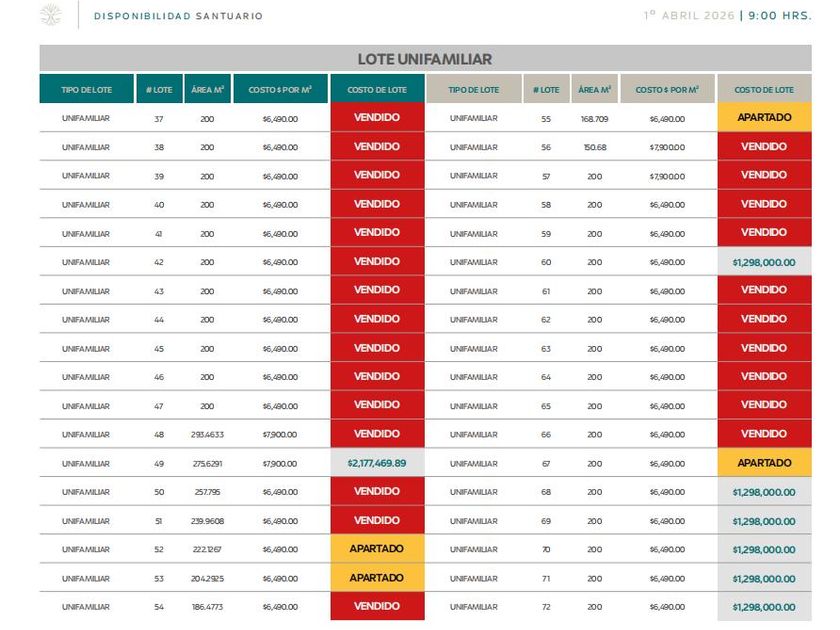Click the right TIPO DE LOTE column header
Screen dimensions: 840x630
[474, 89]
